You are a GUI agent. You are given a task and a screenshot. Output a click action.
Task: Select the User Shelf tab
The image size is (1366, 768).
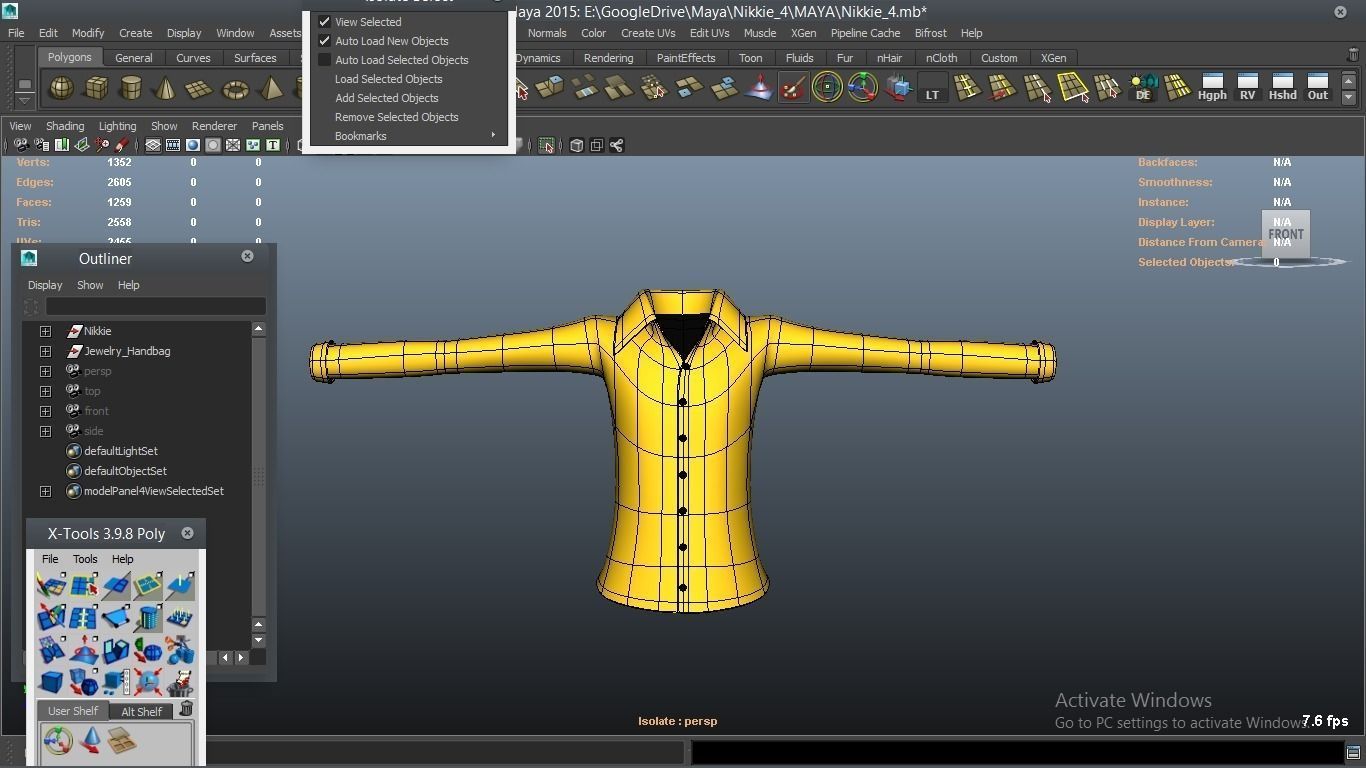(x=73, y=711)
